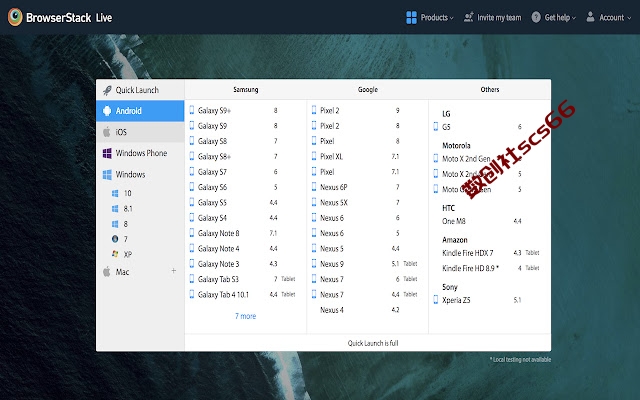Click the Invite my team icon

(468, 17)
